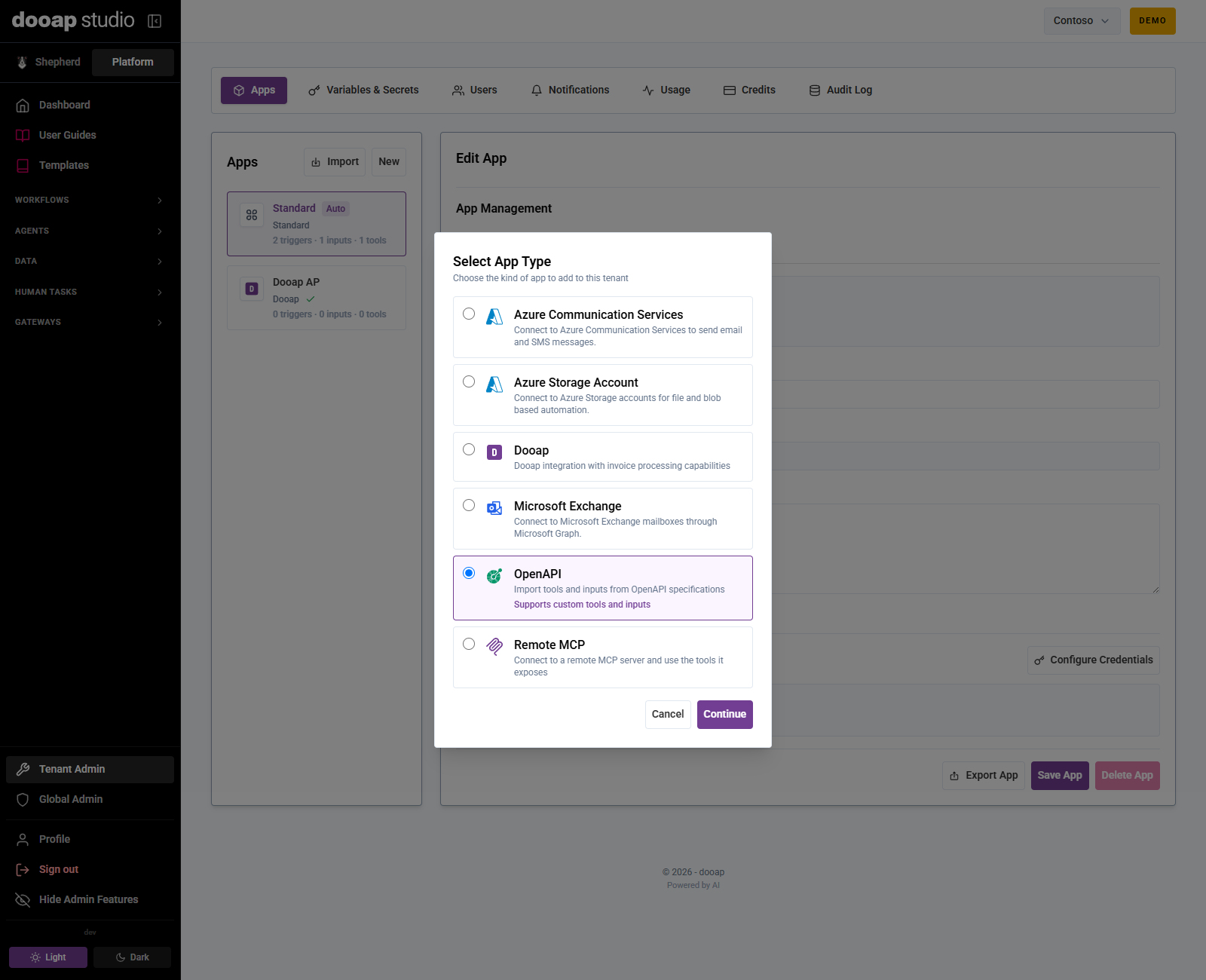Click the Hide Admin Features eye icon
Viewport: 1206px width, 980px height.
[23, 900]
